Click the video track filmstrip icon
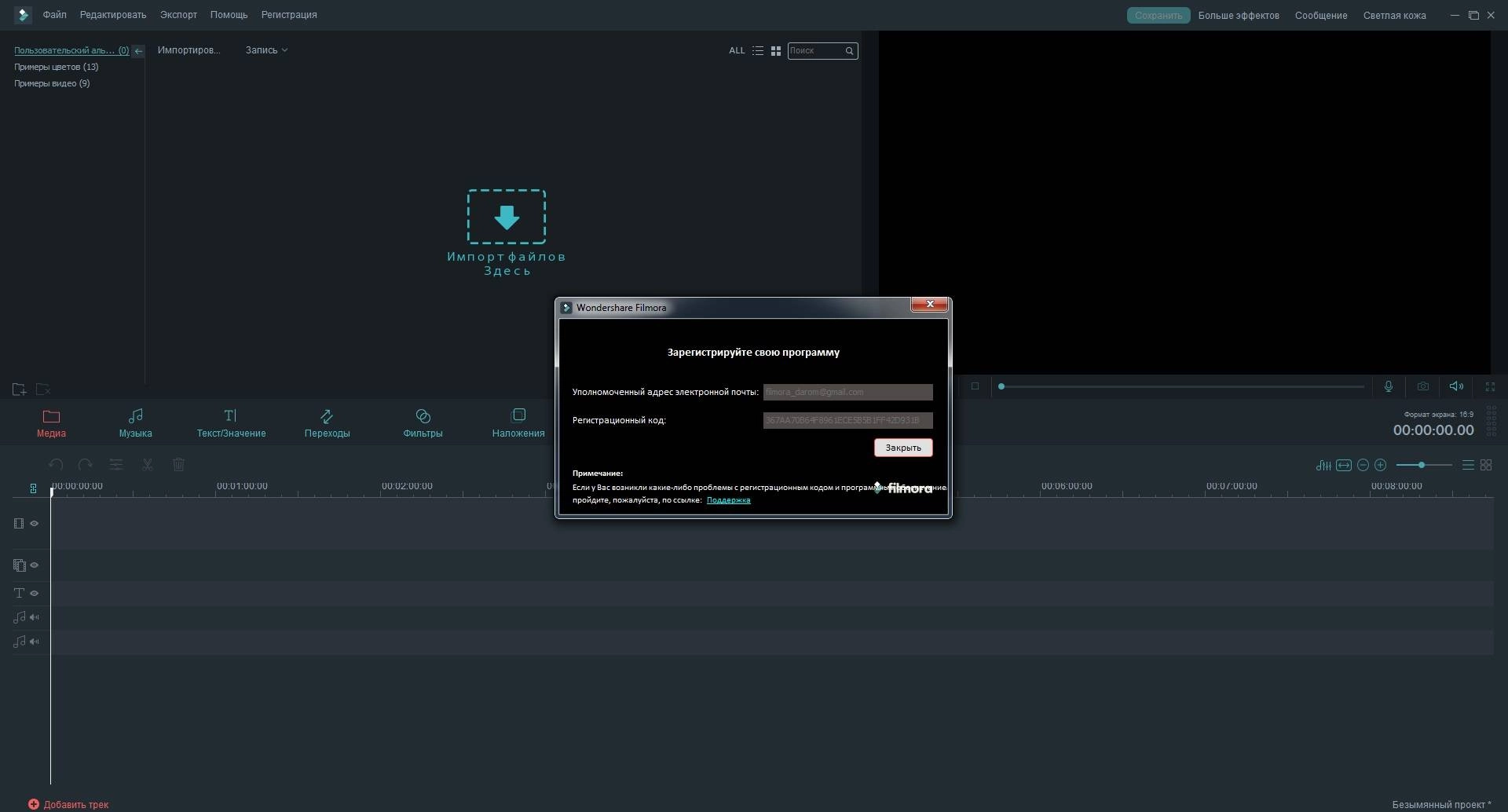The height and width of the screenshot is (812, 1508). (x=19, y=523)
